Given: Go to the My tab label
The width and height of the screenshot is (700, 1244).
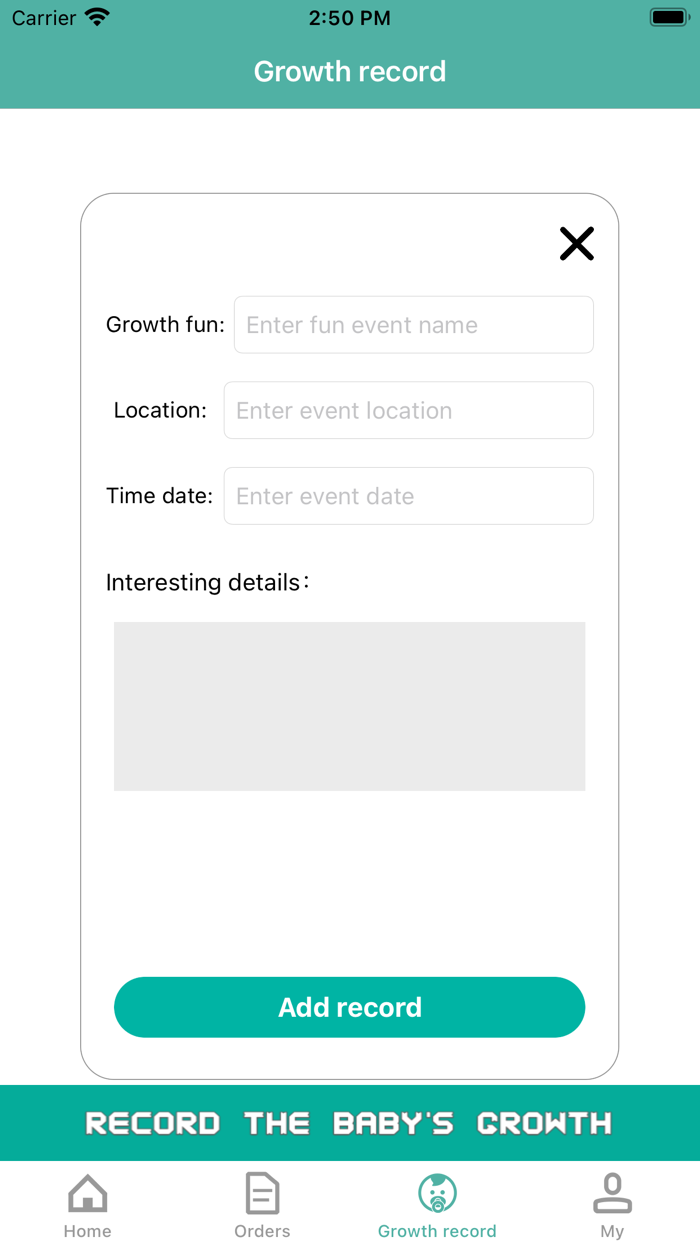Looking at the screenshot, I should [612, 1231].
